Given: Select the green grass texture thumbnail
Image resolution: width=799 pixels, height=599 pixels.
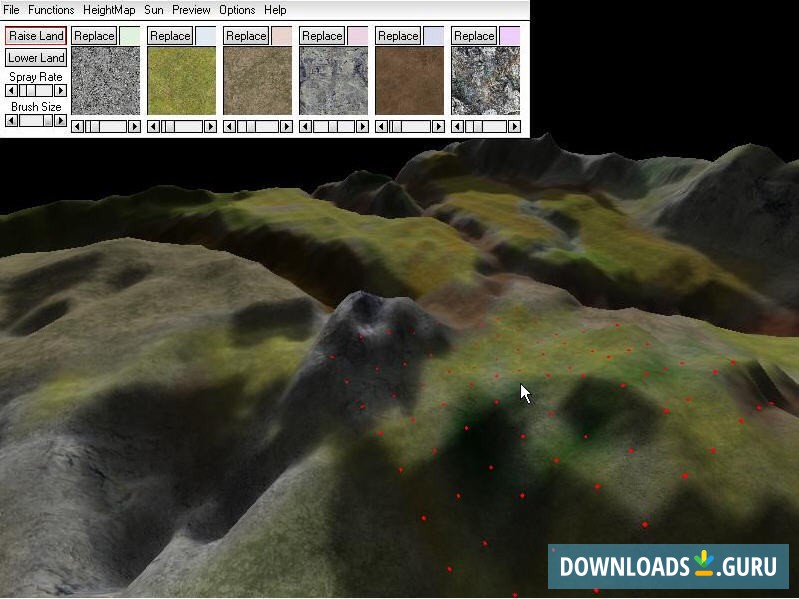Looking at the screenshot, I should point(181,81).
